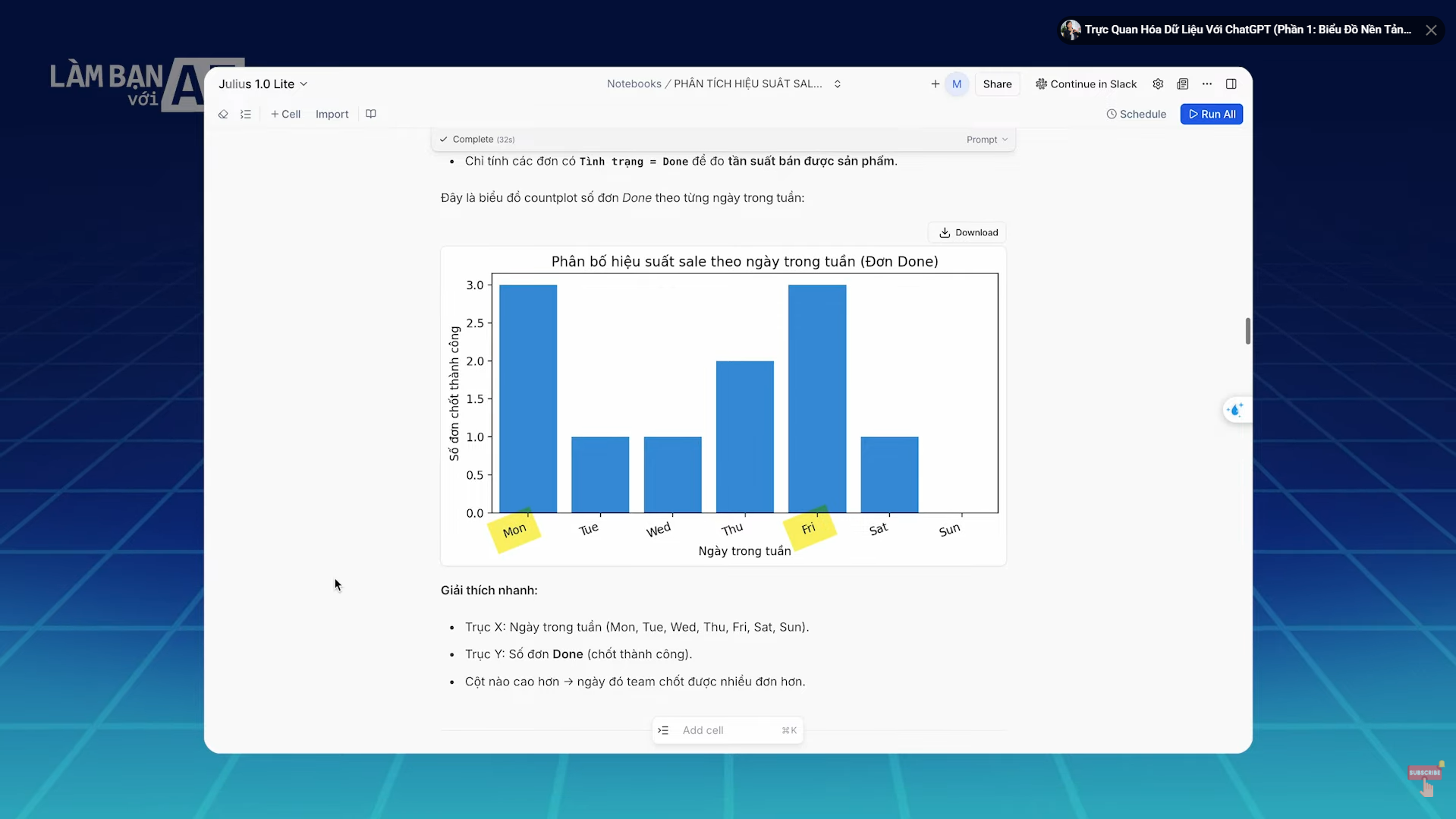Expand the Prompt dropdown on the cell
The image size is (1456, 819).
(986, 139)
